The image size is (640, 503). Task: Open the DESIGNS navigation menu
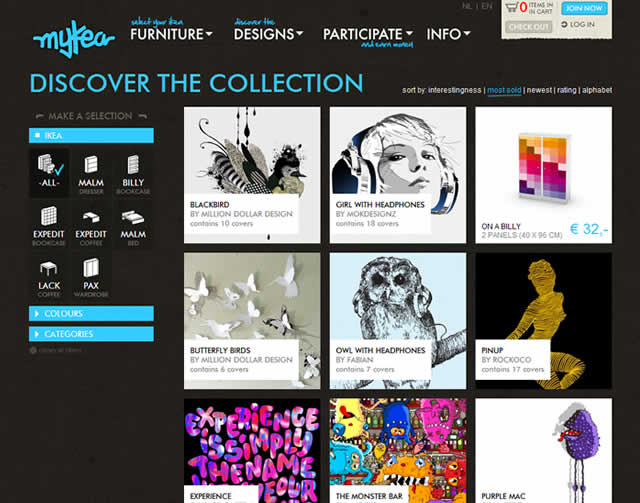pos(268,34)
